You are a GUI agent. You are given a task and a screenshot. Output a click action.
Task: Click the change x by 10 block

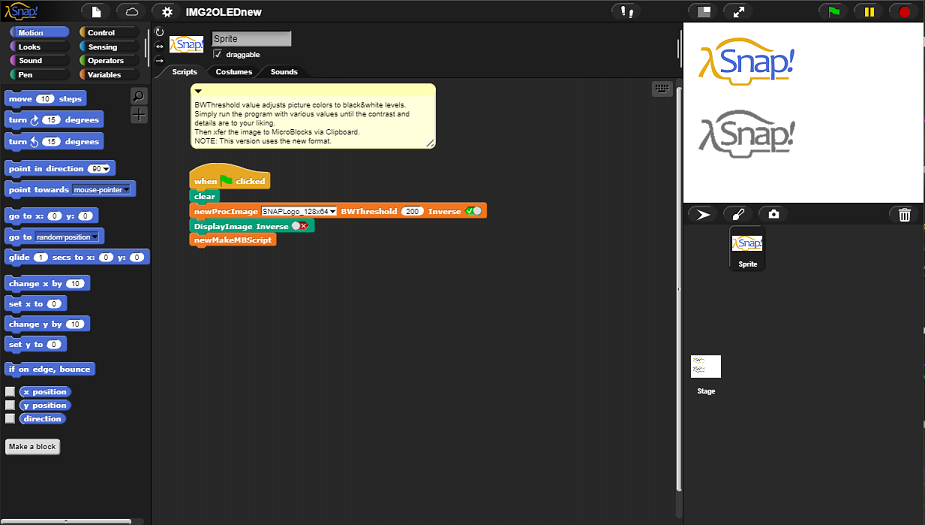47,284
